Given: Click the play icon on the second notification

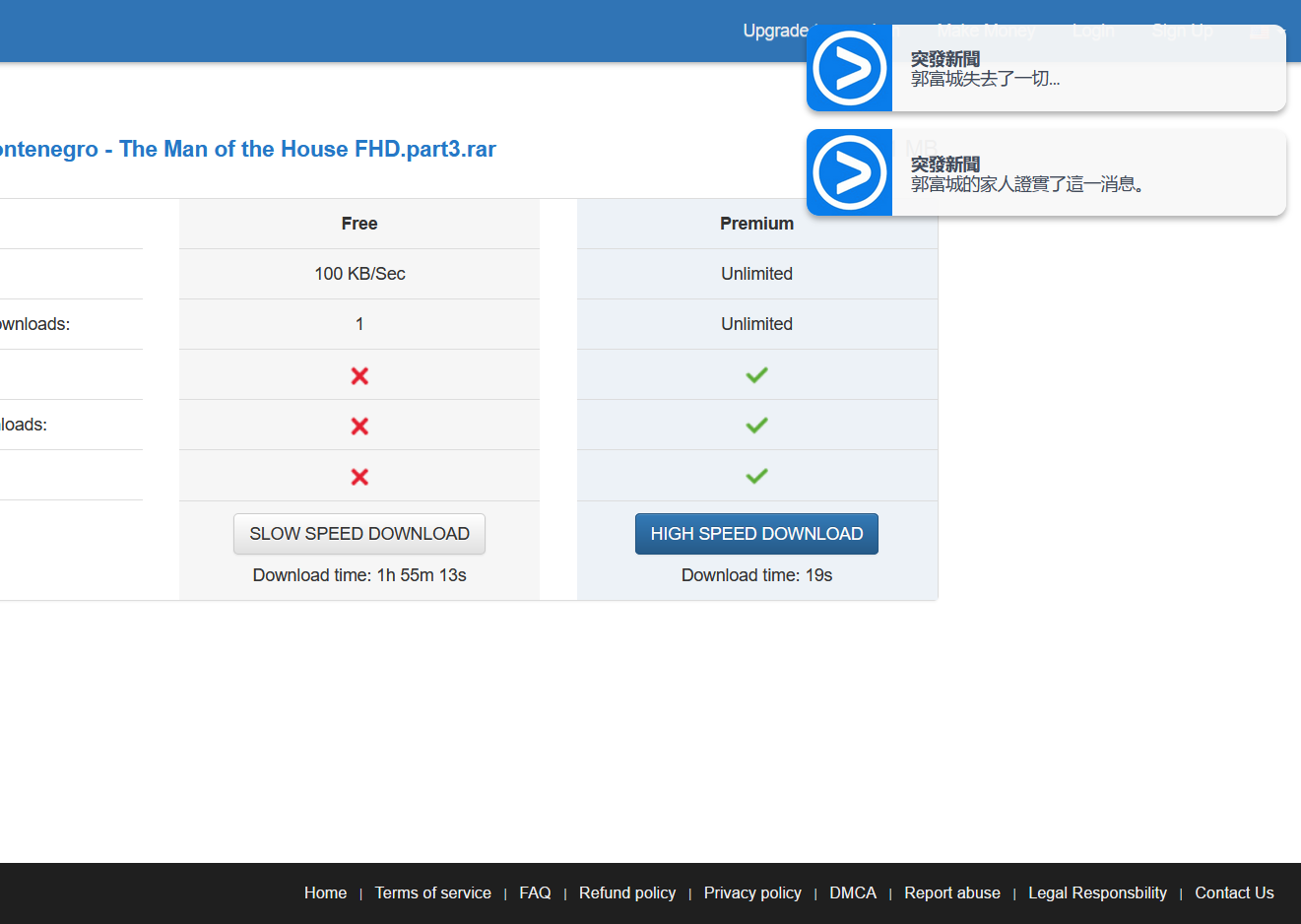Looking at the screenshot, I should [849, 172].
